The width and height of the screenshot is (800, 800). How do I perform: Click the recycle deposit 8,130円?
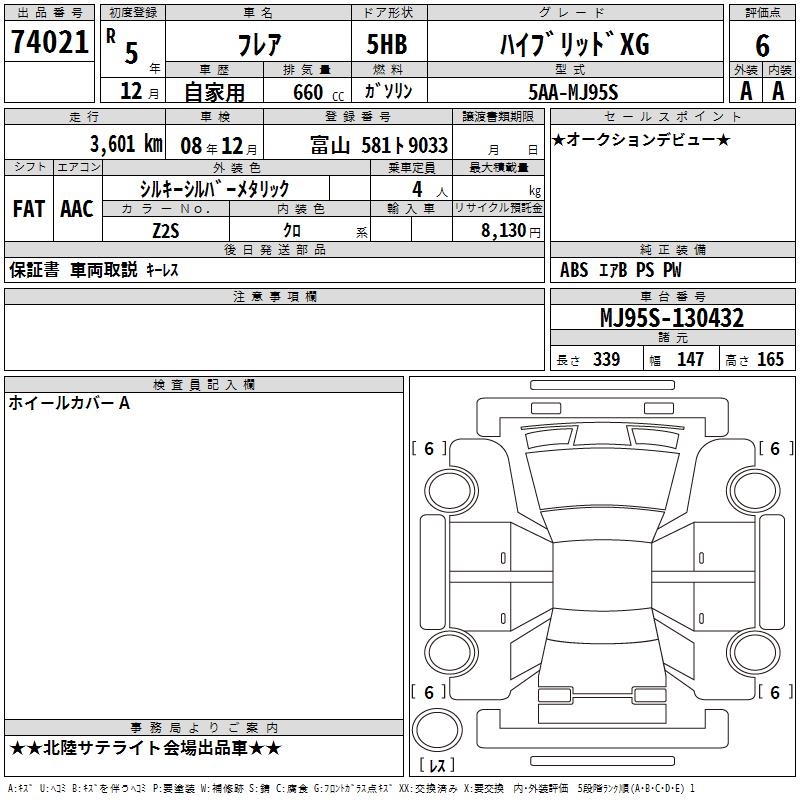[511, 231]
